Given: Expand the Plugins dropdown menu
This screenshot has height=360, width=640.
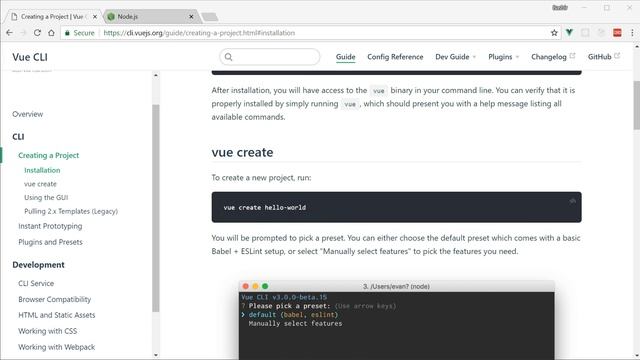Looking at the screenshot, I should pos(503,57).
